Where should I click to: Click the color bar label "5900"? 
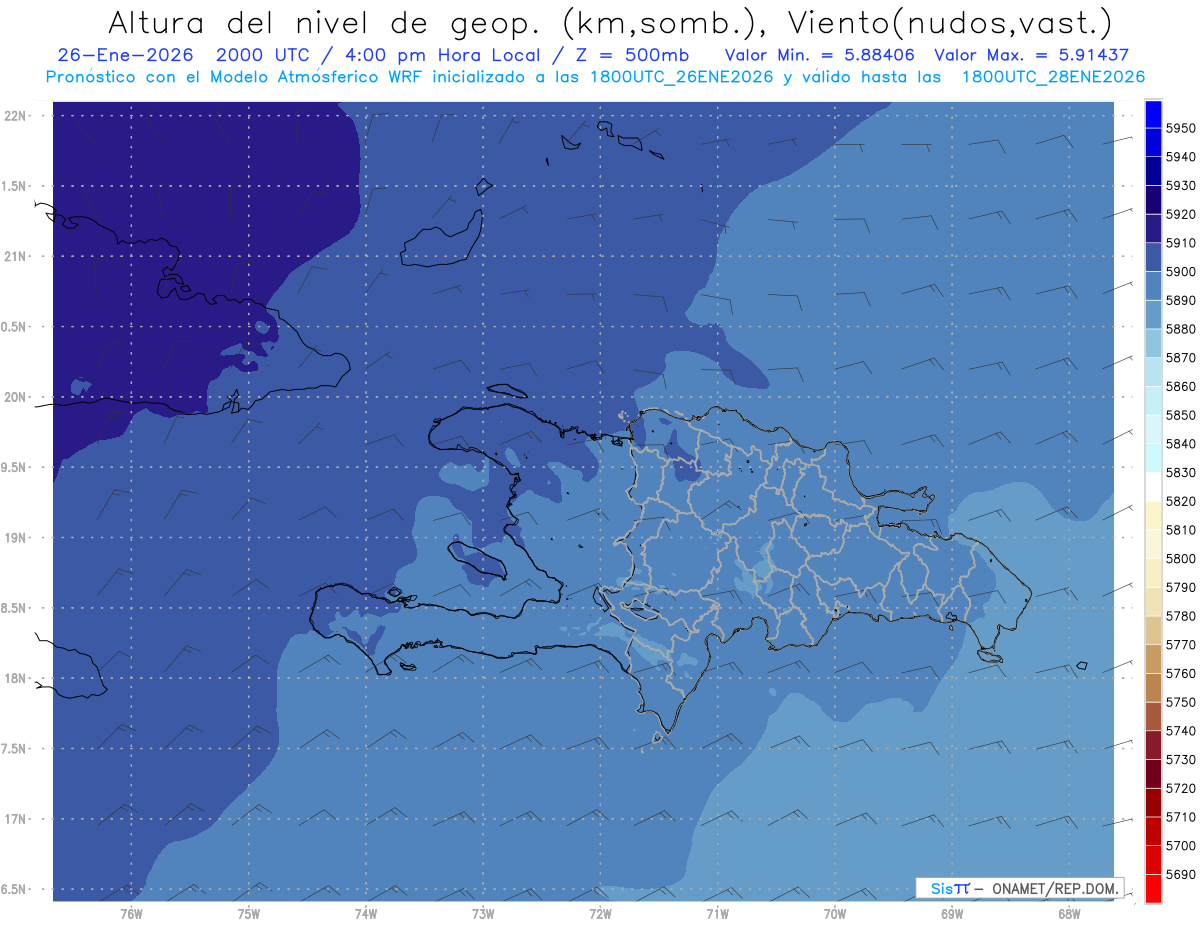pyautogui.click(x=1181, y=272)
